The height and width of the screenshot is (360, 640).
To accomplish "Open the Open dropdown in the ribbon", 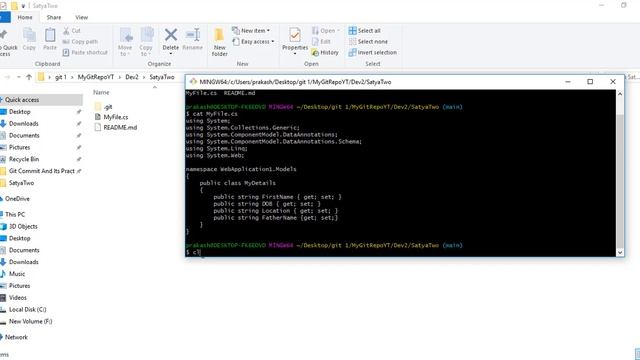I will [x=326, y=31].
